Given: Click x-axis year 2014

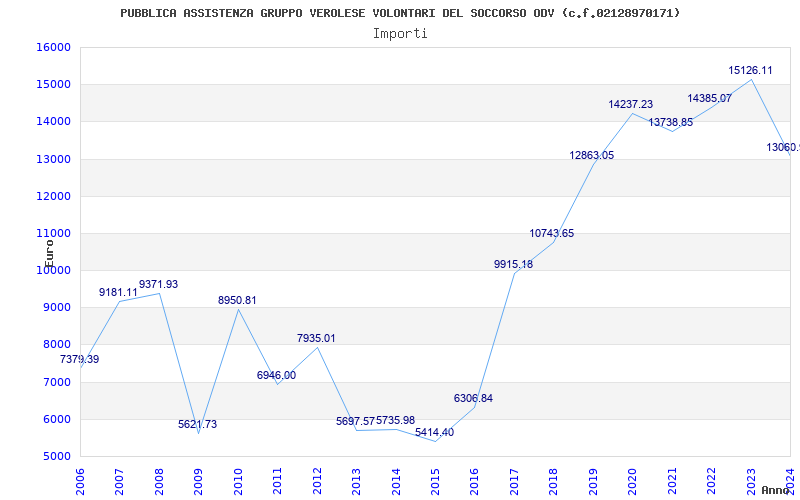Looking at the screenshot, I should (396, 480).
